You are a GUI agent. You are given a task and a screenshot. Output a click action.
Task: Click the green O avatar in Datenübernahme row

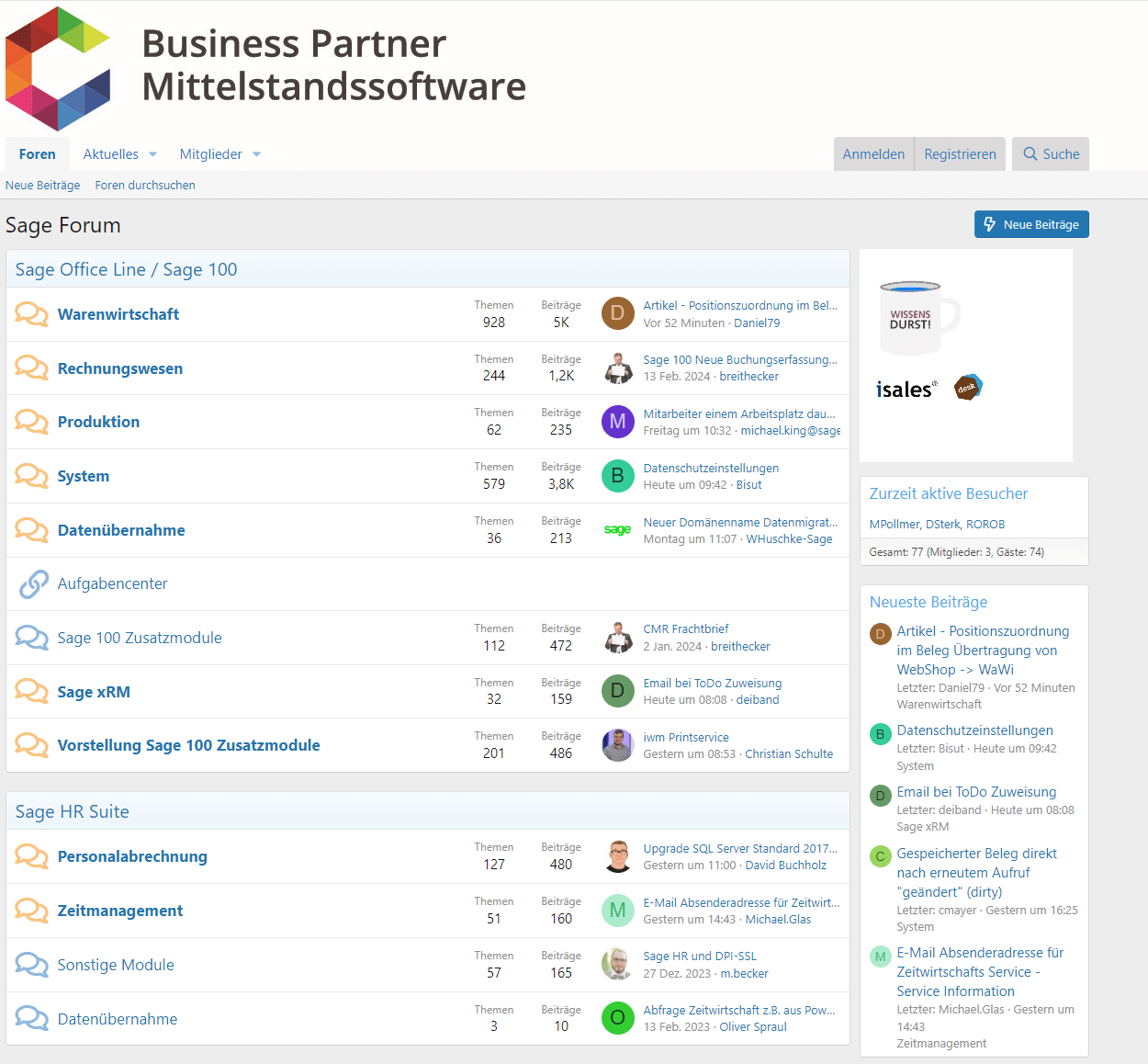(617, 1018)
